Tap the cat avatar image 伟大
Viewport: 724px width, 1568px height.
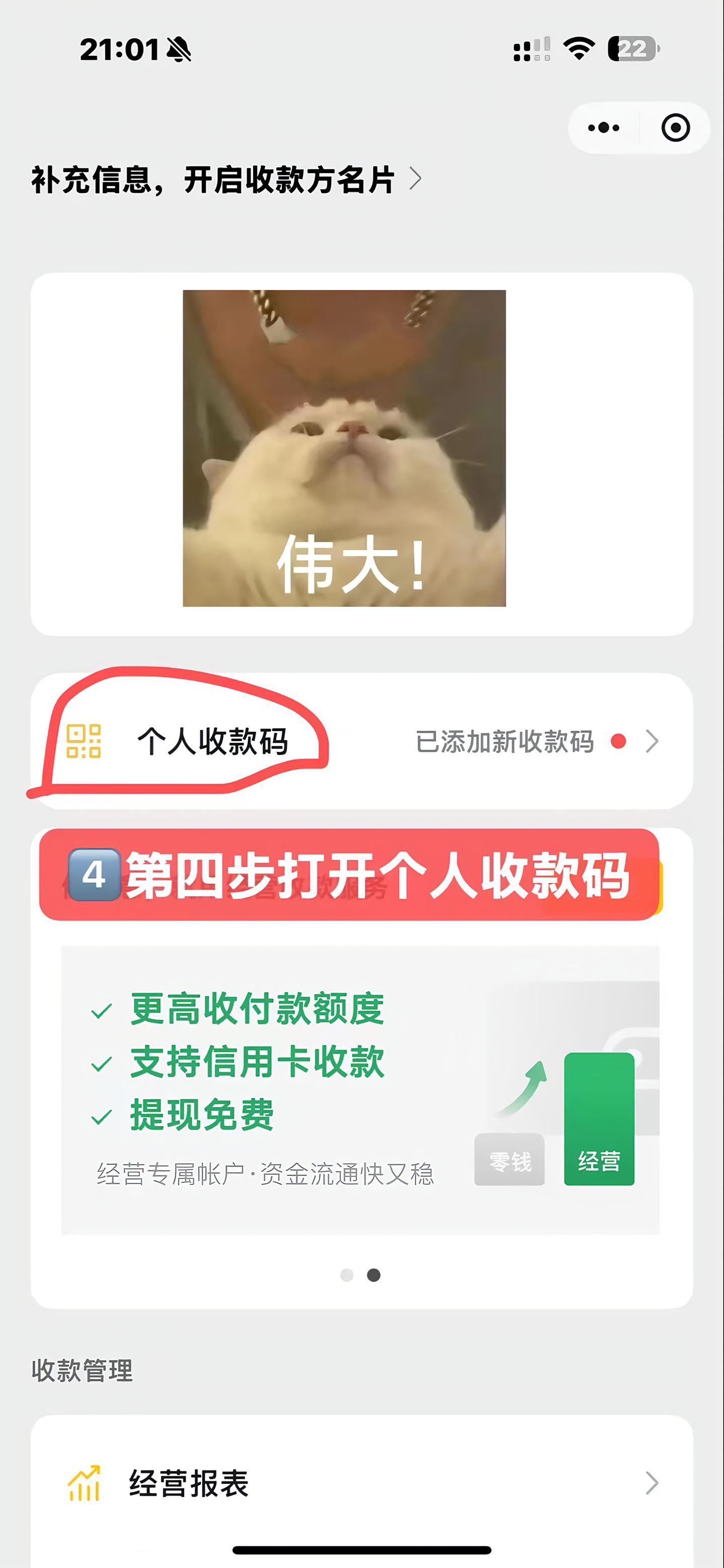point(344,448)
